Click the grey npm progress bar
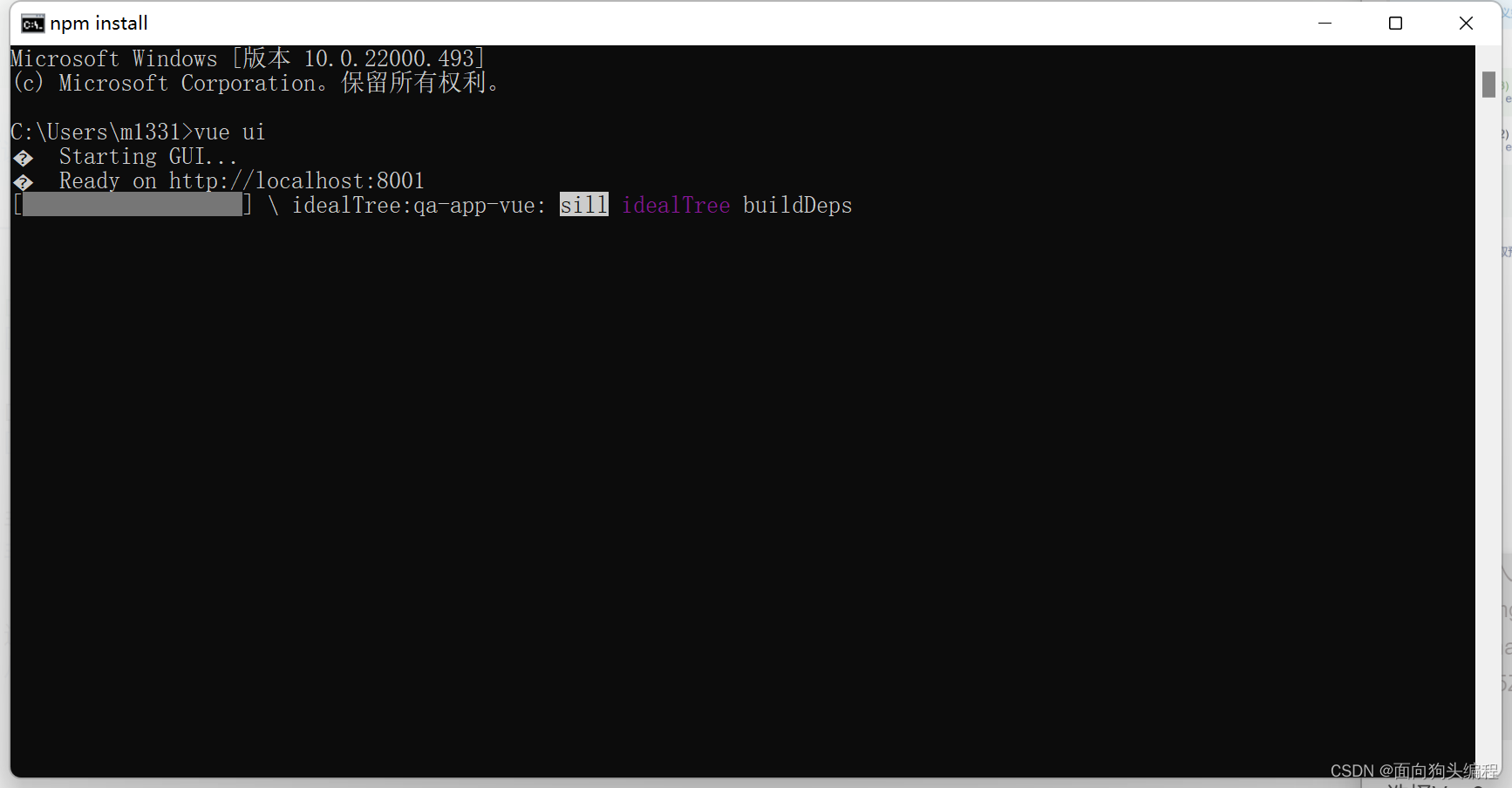 132,205
